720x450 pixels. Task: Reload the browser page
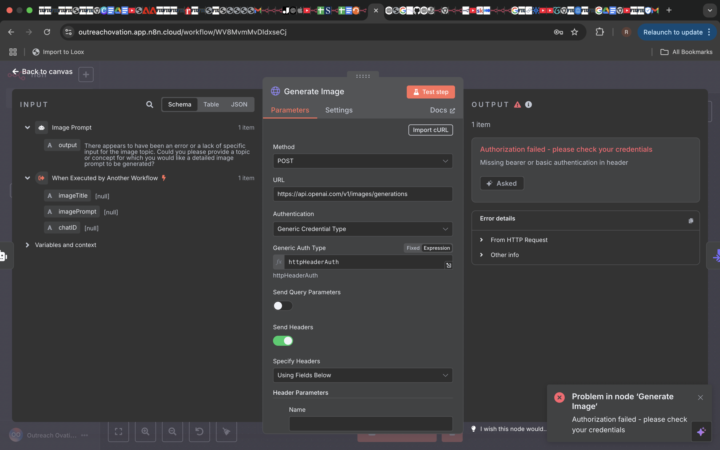pyautogui.click(x=47, y=32)
